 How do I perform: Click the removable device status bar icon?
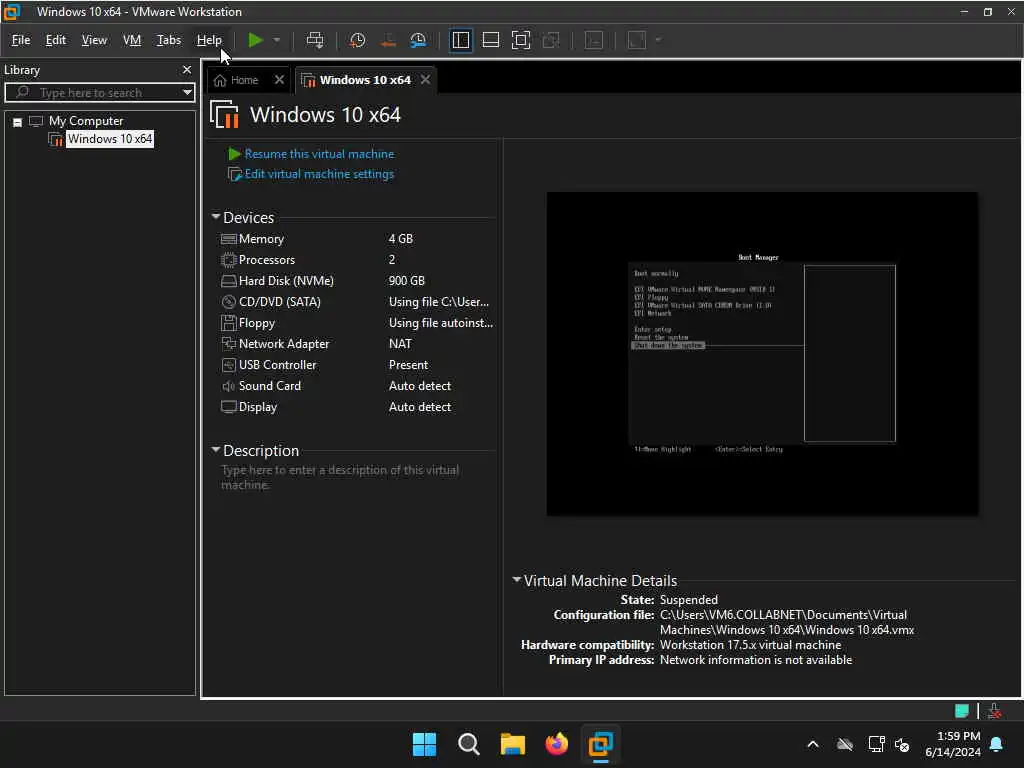click(995, 711)
